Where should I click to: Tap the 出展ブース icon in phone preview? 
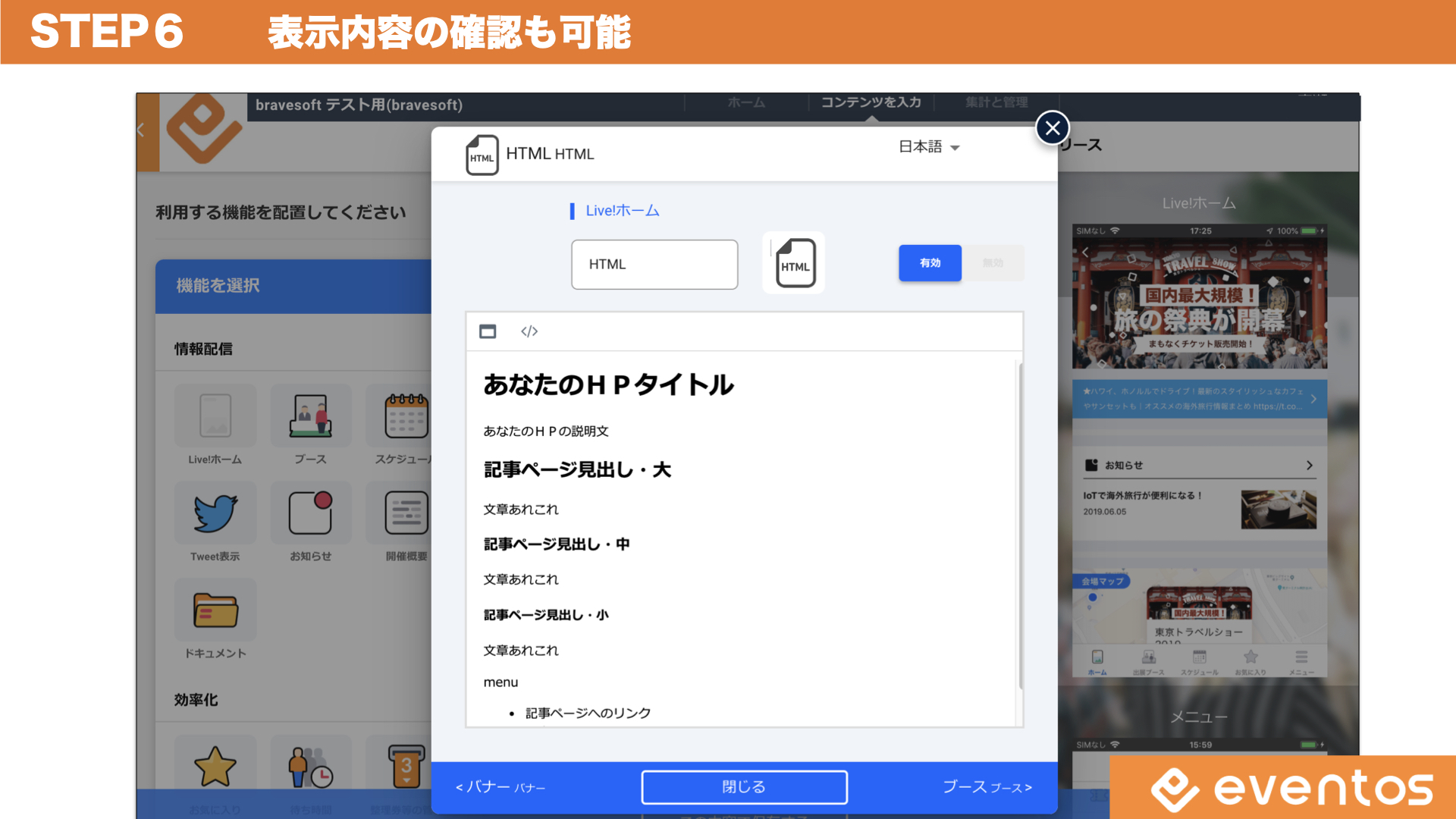(x=1148, y=662)
